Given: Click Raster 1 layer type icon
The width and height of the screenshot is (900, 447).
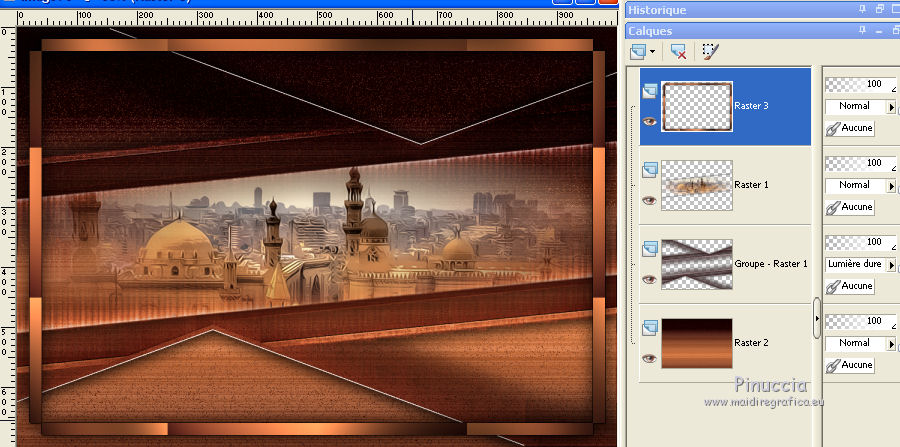Looking at the screenshot, I should click(x=650, y=170).
